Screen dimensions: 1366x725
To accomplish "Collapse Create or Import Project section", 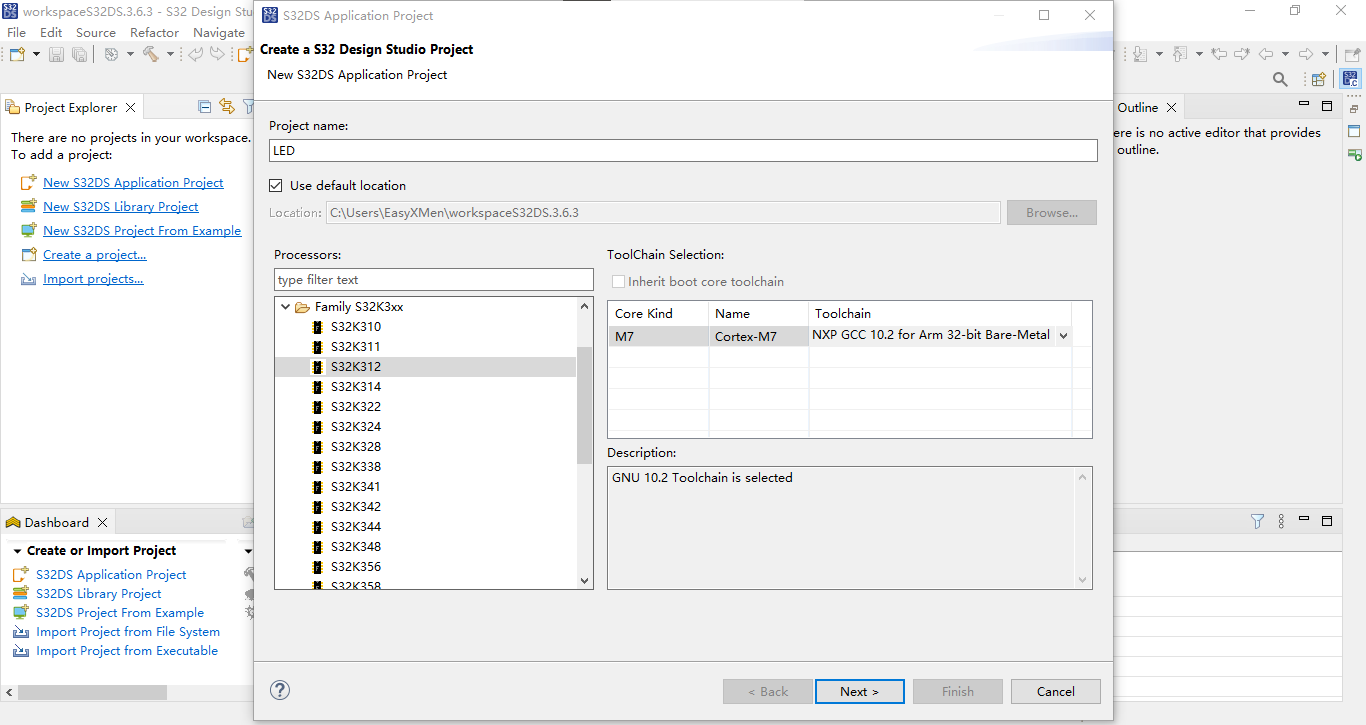I will 17,551.
